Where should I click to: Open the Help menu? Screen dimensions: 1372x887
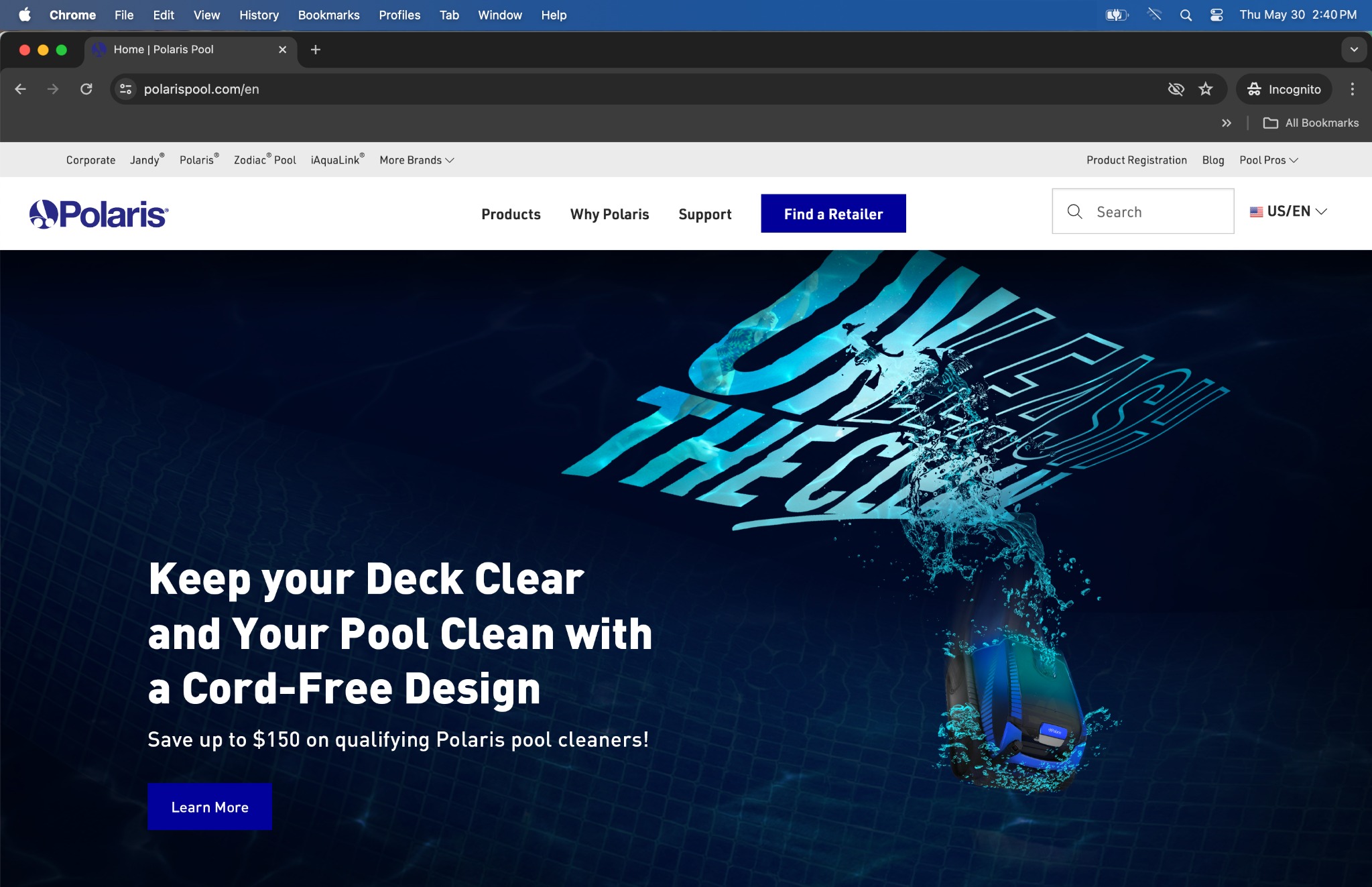554,15
